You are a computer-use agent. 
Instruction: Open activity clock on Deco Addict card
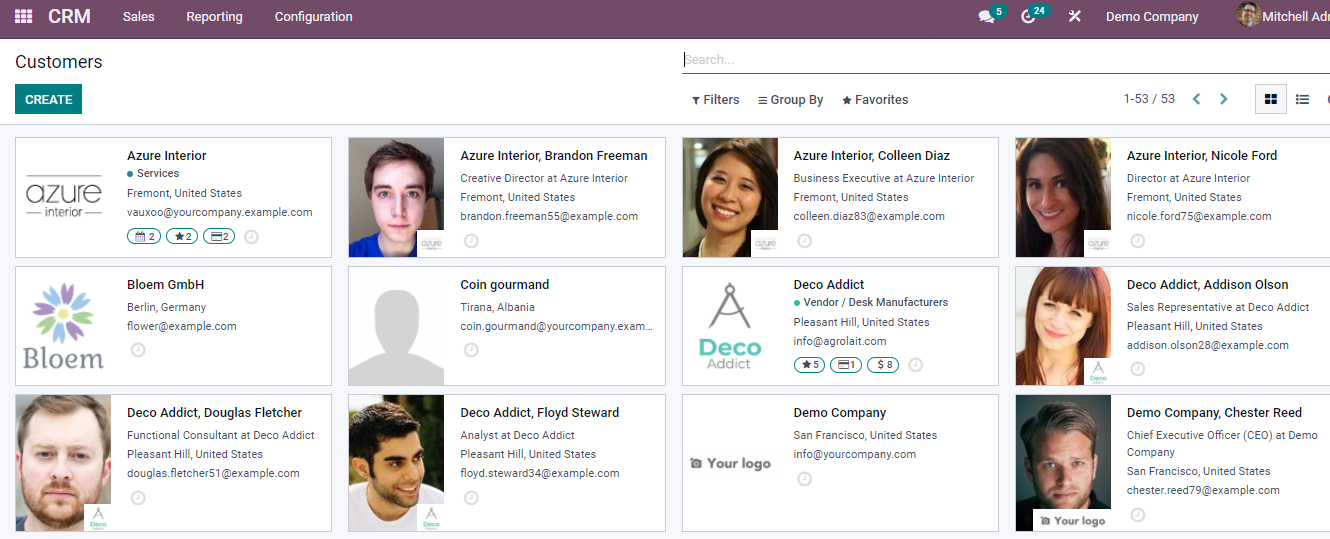coord(915,365)
